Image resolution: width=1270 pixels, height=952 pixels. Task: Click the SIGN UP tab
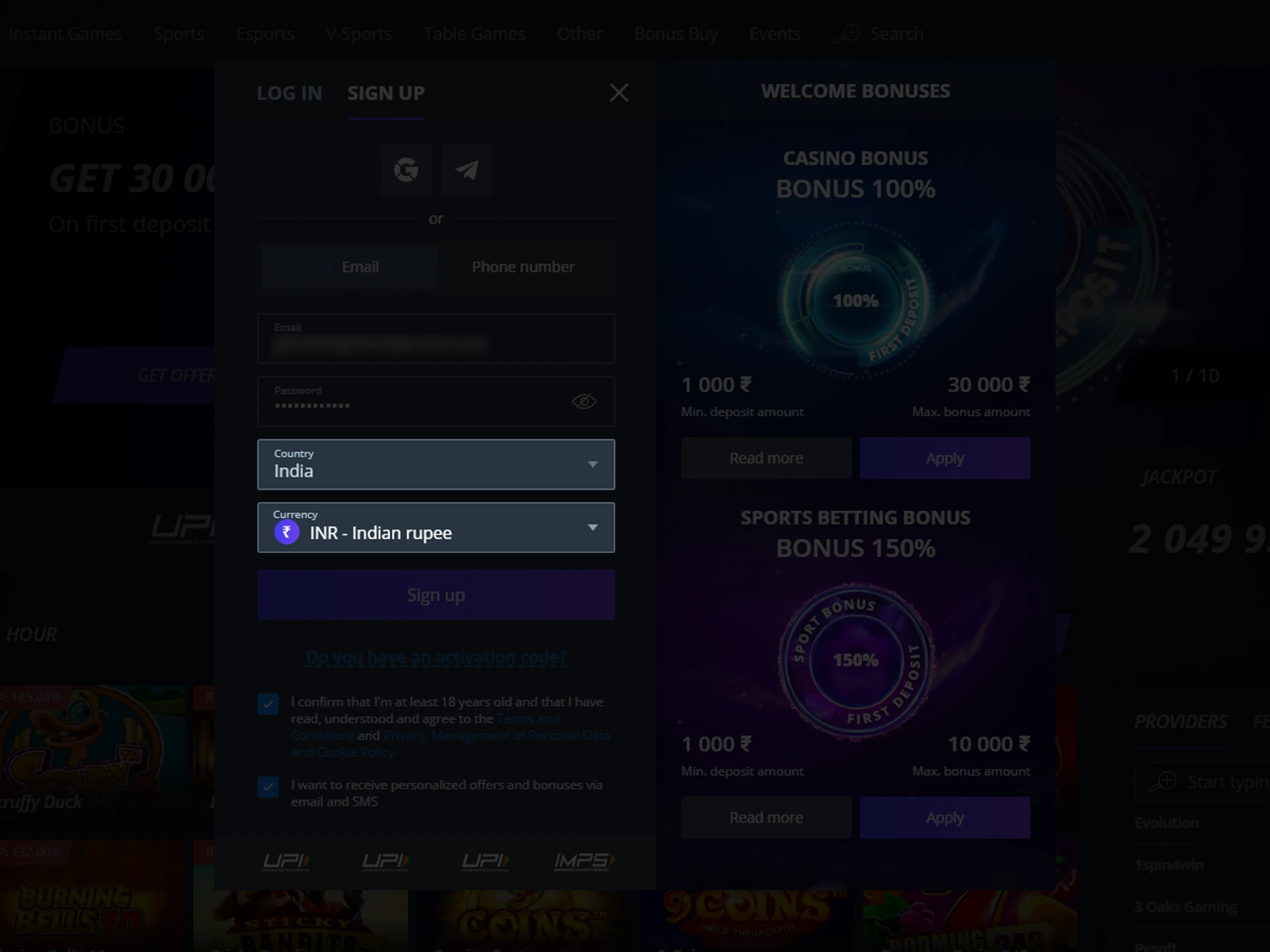coord(385,92)
